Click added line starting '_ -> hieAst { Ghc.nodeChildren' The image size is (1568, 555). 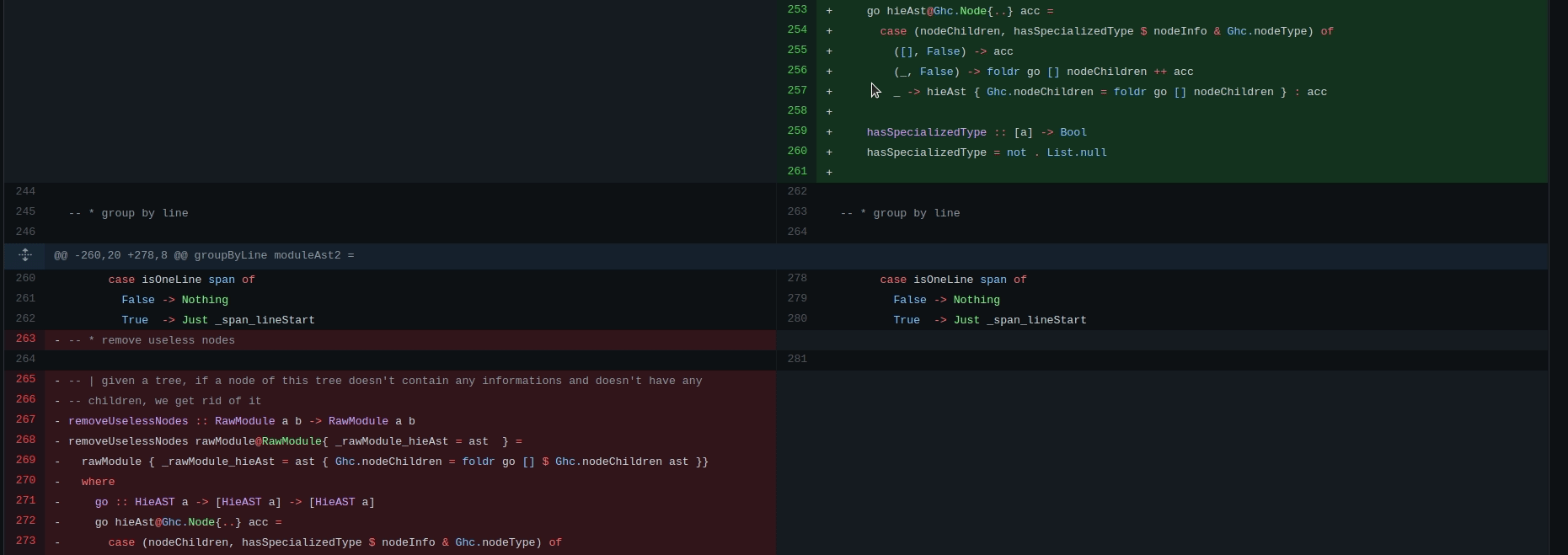[1110, 92]
